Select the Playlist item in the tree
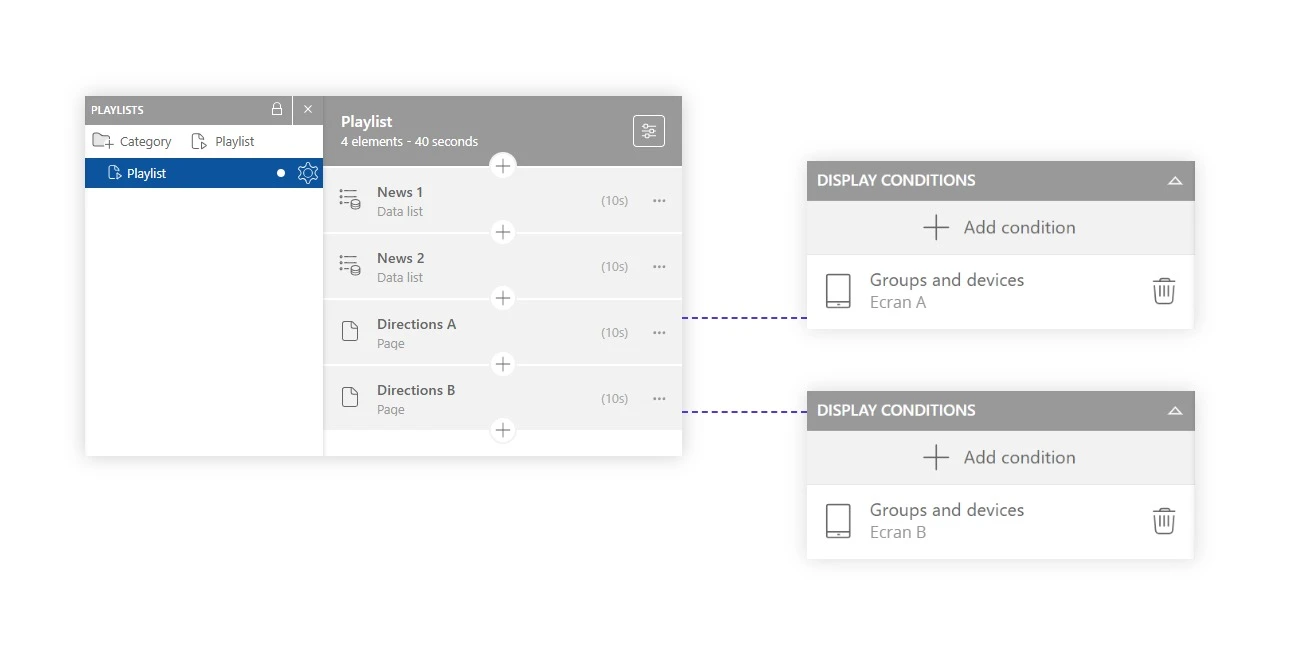 coord(146,173)
